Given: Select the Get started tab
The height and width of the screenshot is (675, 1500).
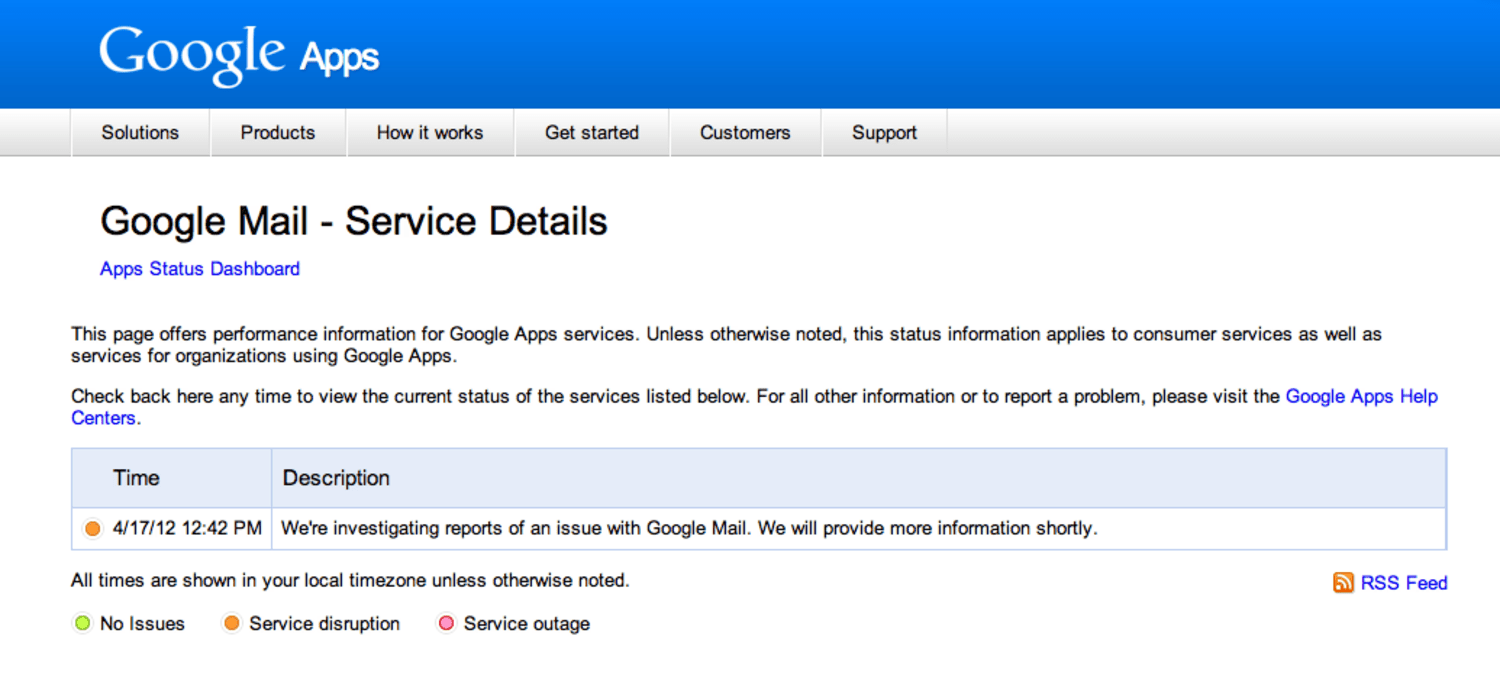Looking at the screenshot, I should click(592, 133).
